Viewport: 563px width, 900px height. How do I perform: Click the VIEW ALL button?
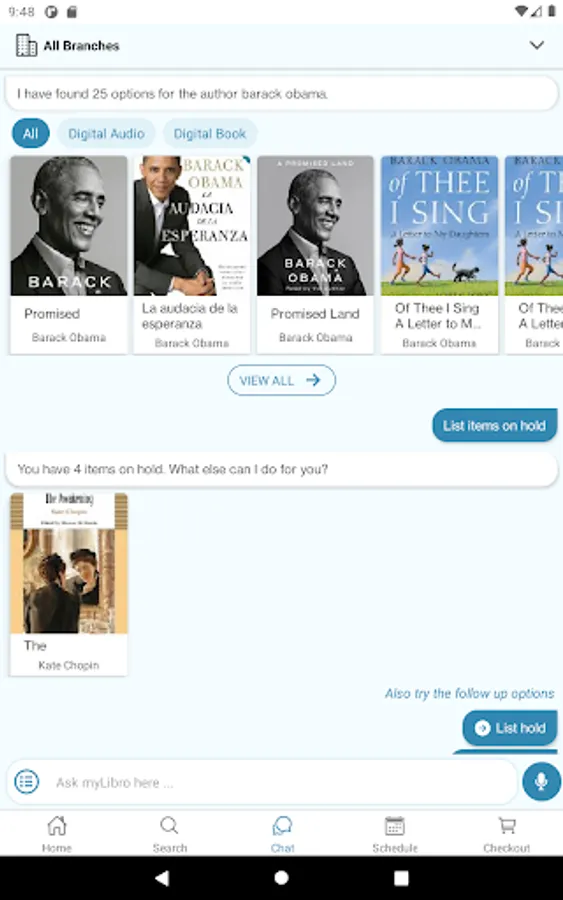[x=281, y=380]
